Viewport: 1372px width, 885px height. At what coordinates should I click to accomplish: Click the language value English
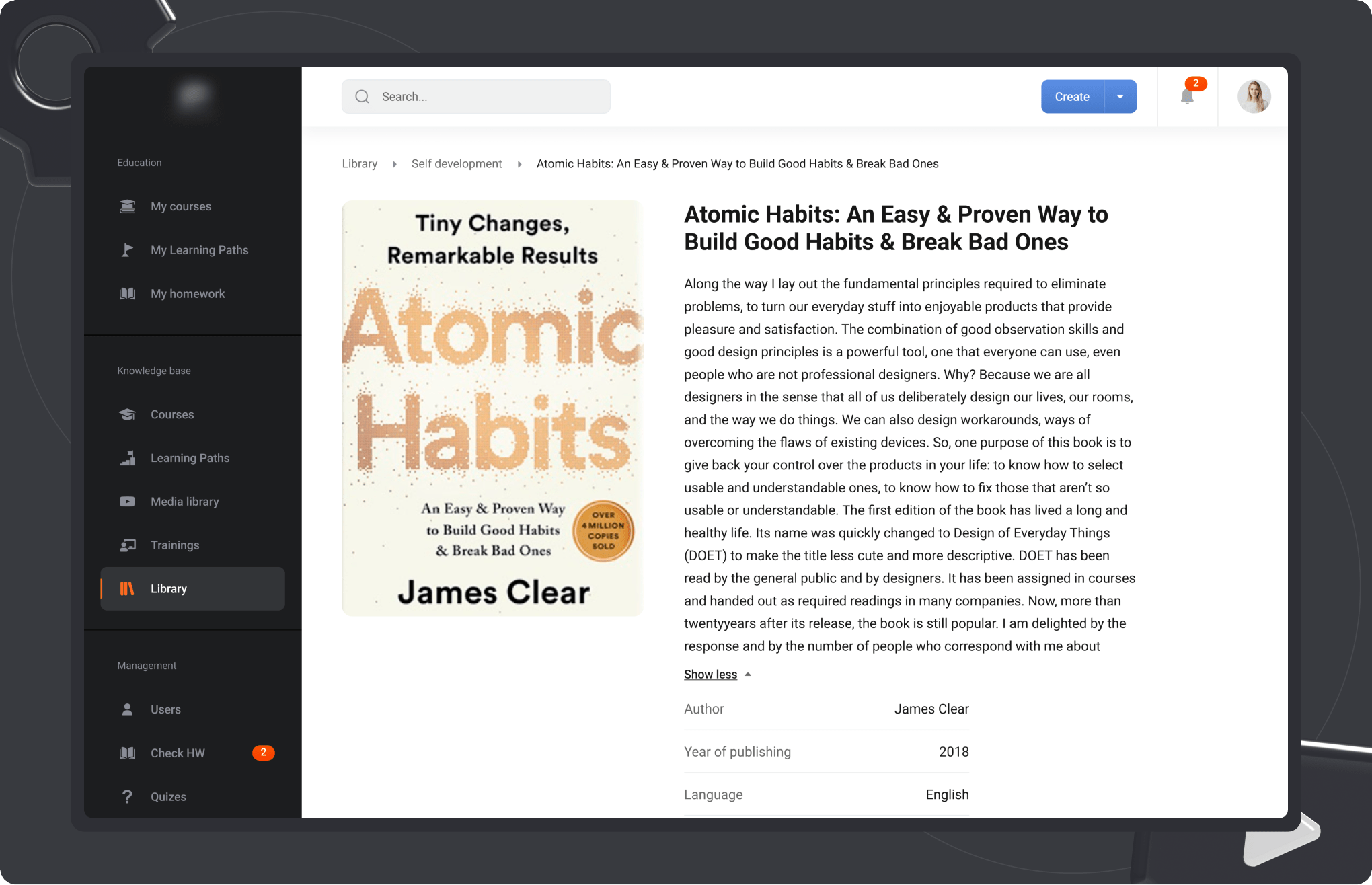click(947, 795)
